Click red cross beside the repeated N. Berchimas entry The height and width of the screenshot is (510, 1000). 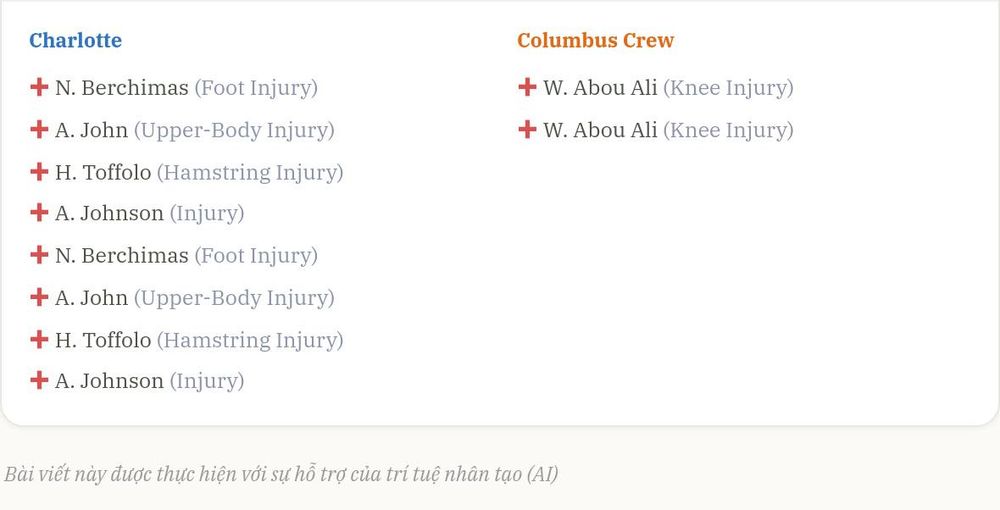coord(39,255)
